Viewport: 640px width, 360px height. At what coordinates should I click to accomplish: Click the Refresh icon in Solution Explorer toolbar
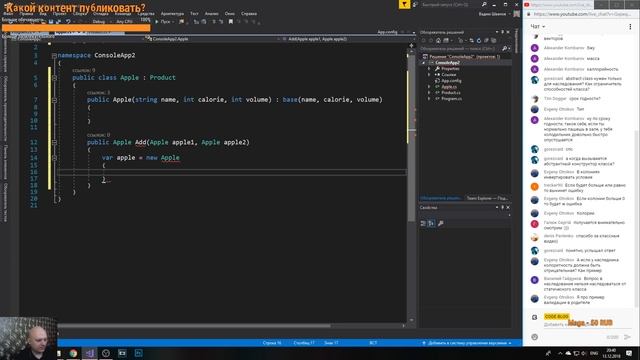(x=479, y=40)
